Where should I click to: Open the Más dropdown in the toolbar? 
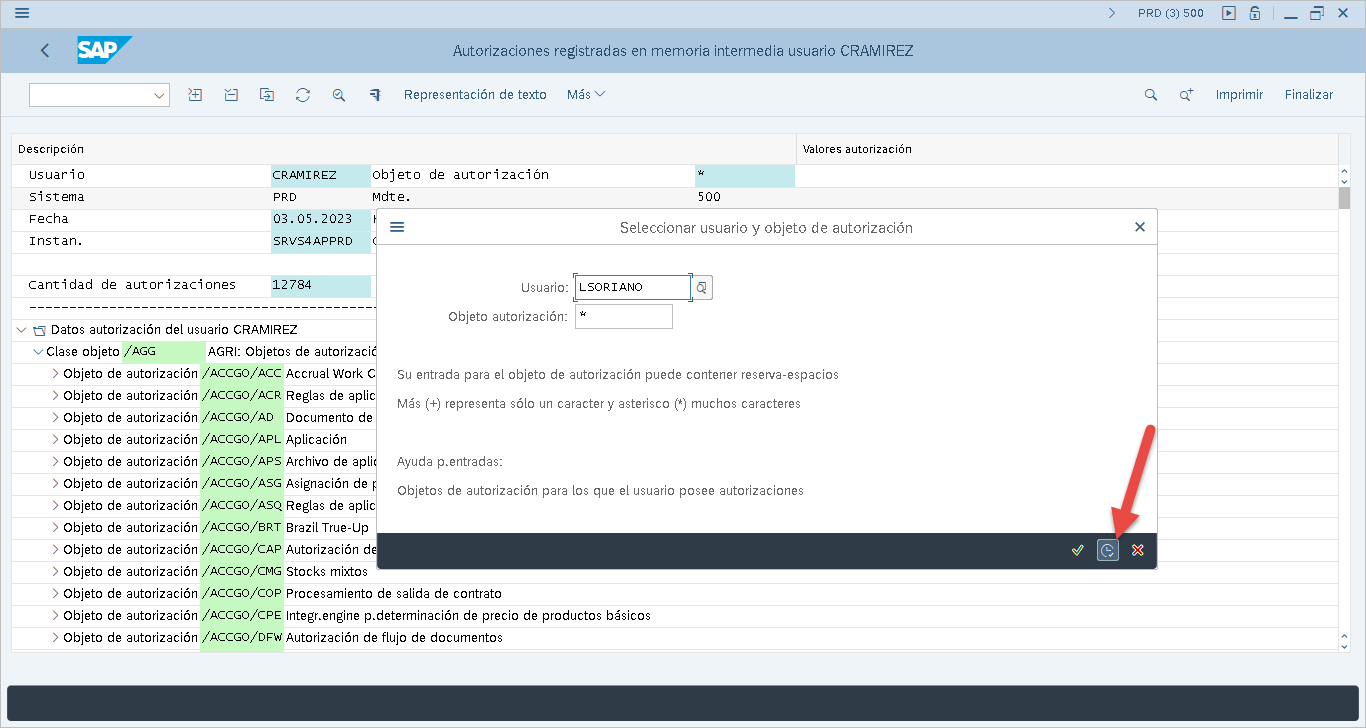click(585, 94)
